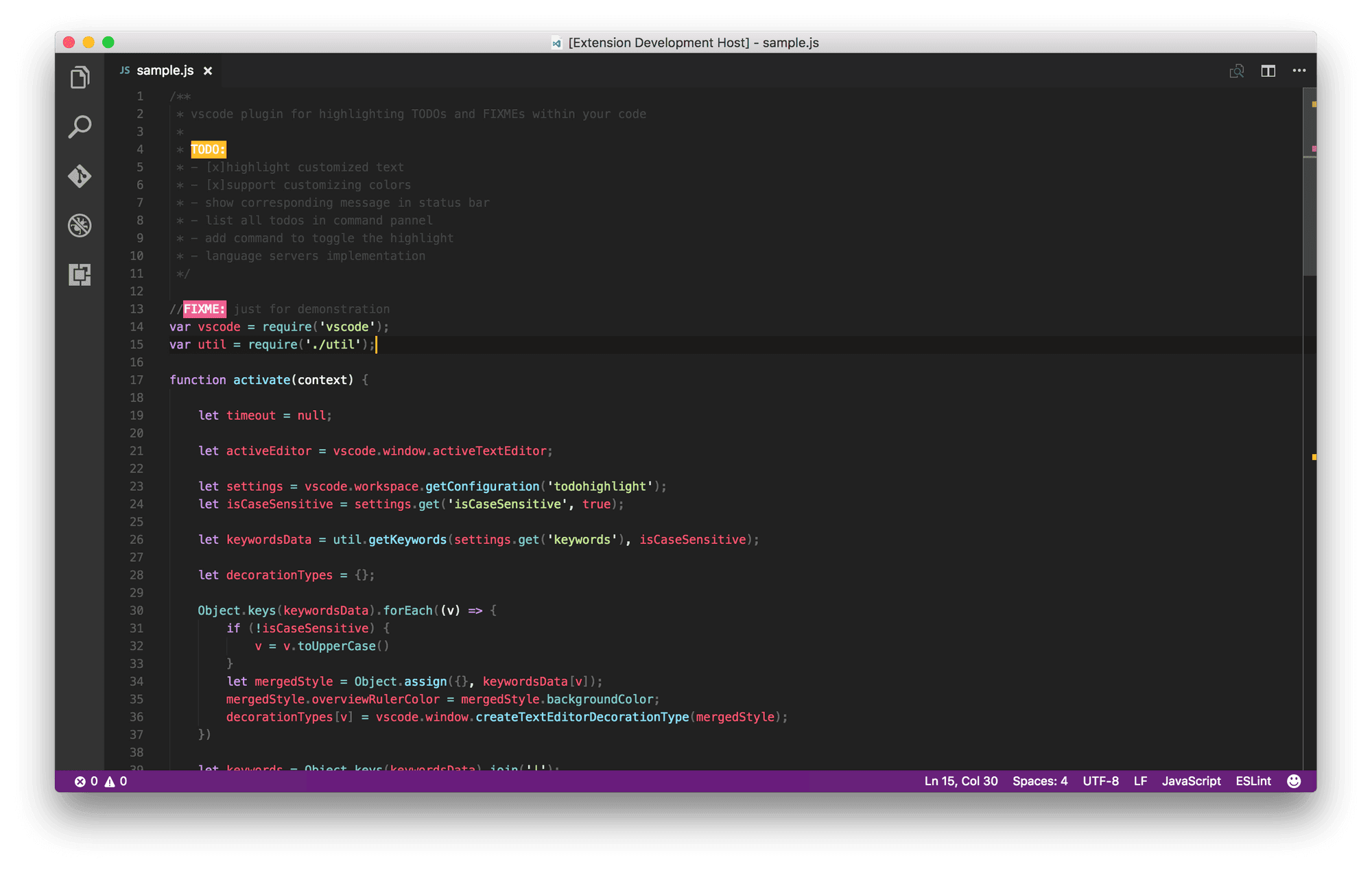The image size is (1372, 871).
Task: Open the editor more actions menu
Action: click(1299, 71)
